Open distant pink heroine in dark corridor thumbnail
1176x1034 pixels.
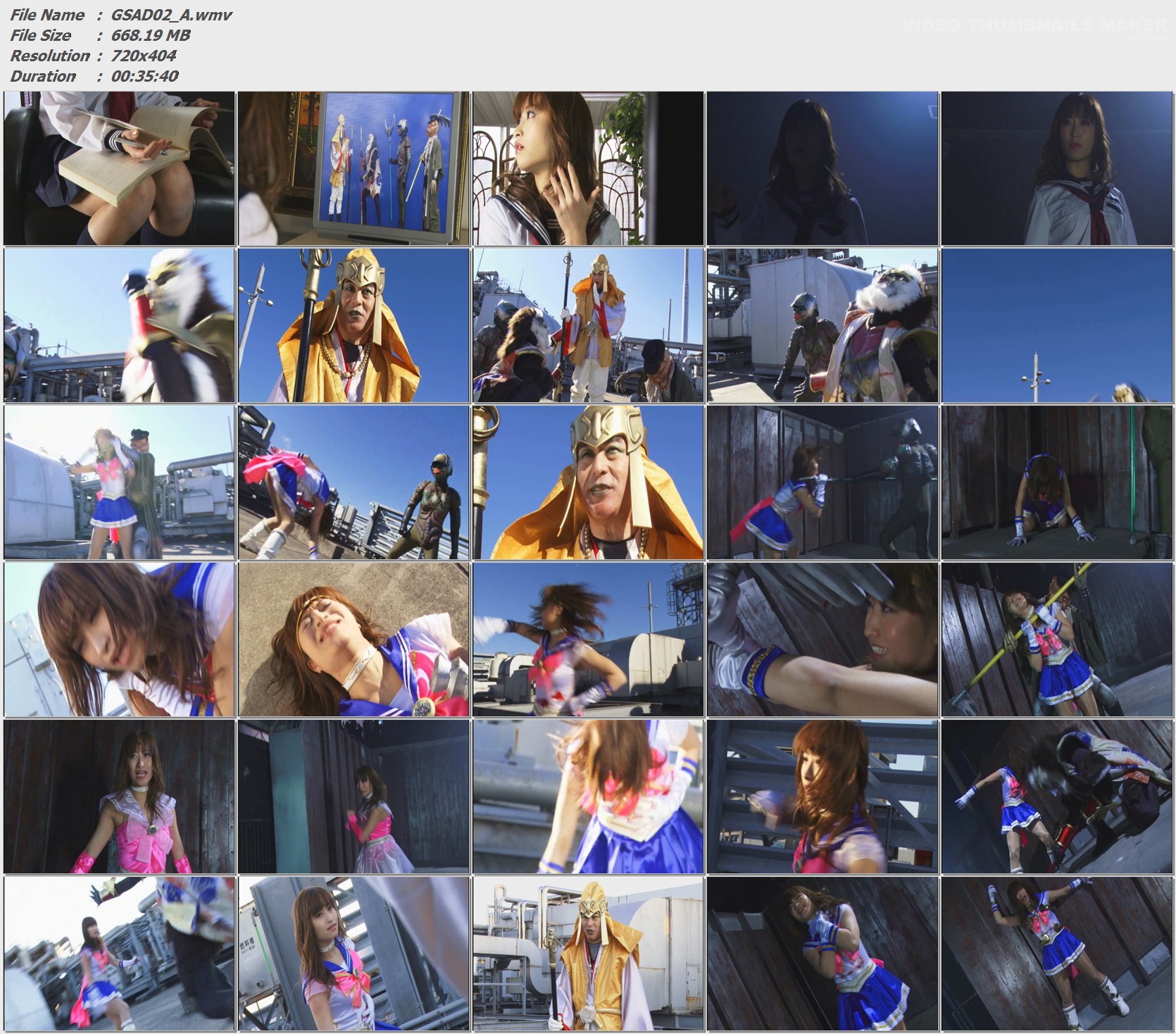(x=354, y=797)
